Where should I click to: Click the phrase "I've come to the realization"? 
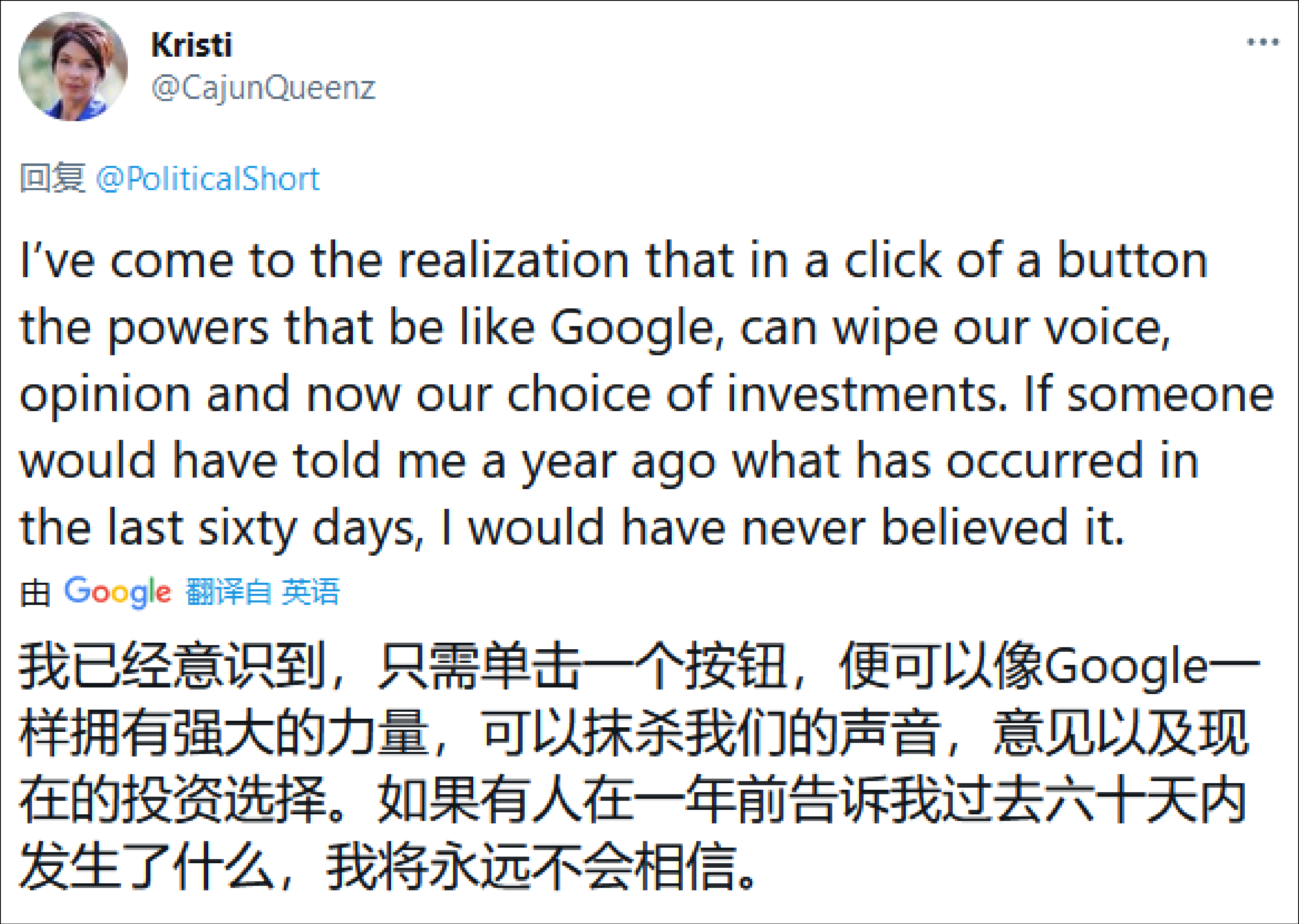[x=325, y=262]
